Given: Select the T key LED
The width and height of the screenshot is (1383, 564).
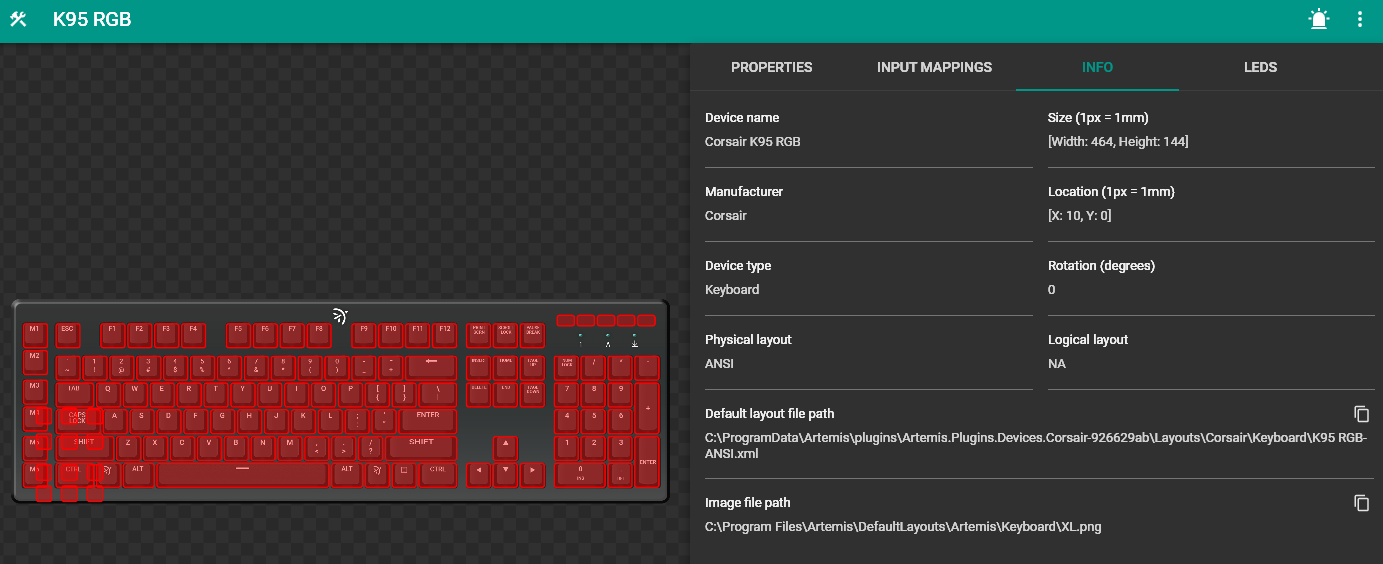Looking at the screenshot, I should pyautogui.click(x=215, y=394).
